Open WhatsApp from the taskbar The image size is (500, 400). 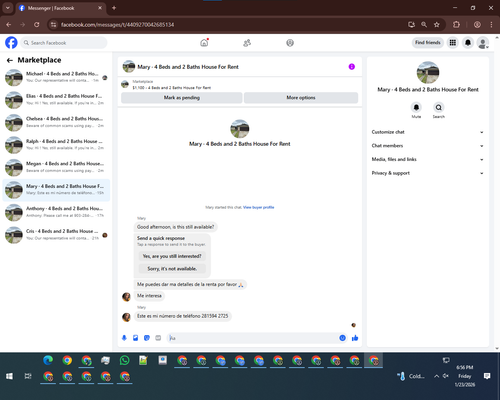124,360
